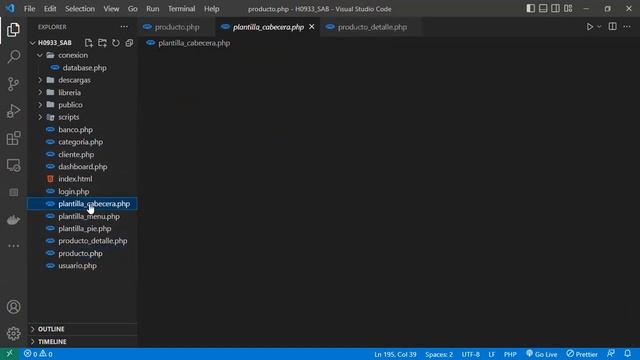Open editor More Actions ellipsis
The width and height of the screenshot is (640, 360).
point(627,27)
